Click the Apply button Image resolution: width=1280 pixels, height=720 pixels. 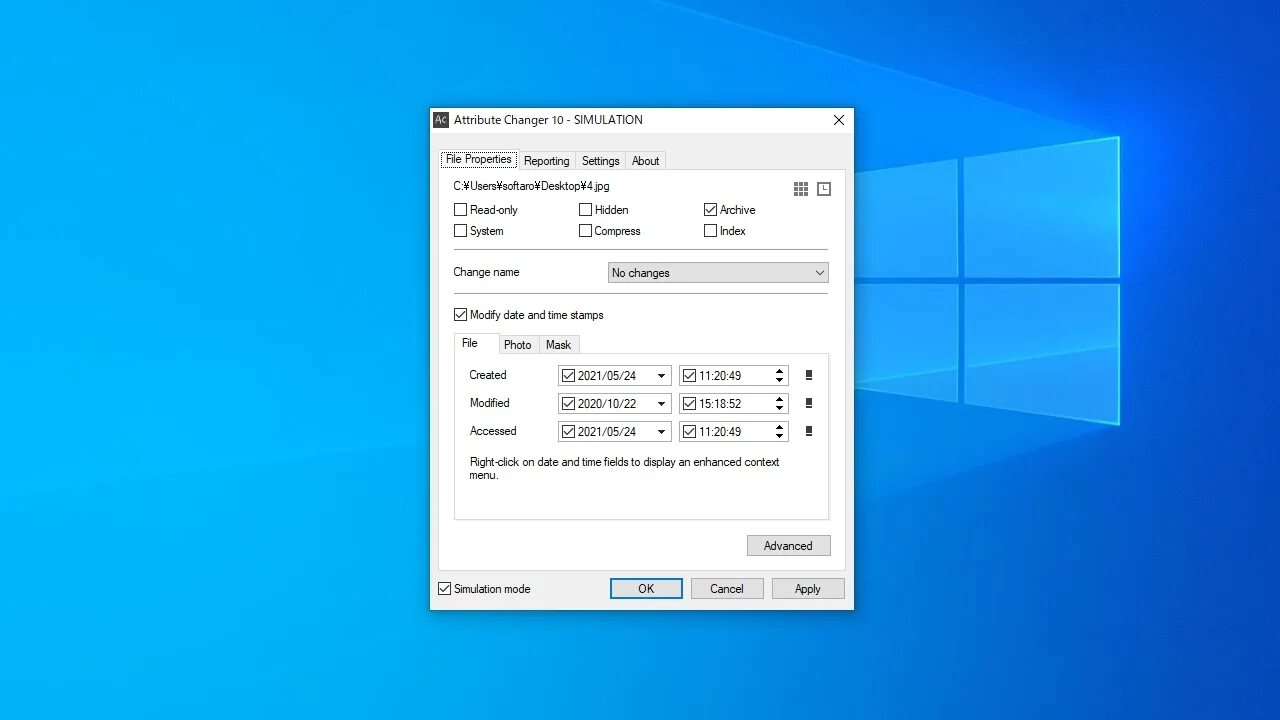point(808,589)
